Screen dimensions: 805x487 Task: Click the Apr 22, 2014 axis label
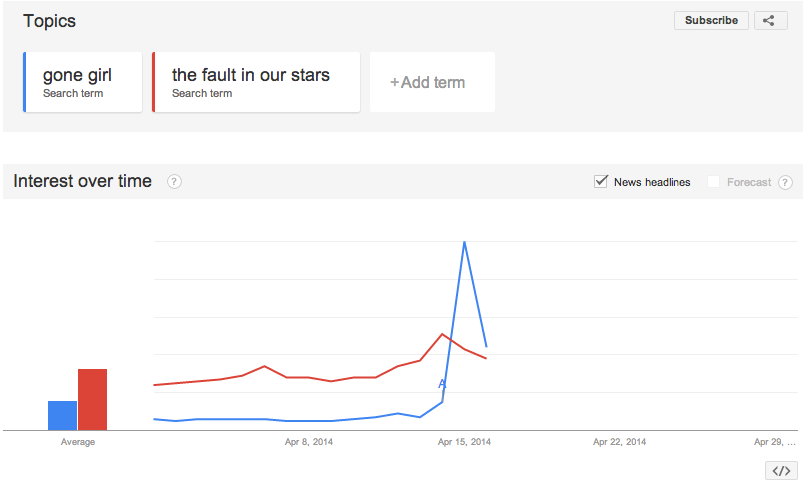[619, 442]
